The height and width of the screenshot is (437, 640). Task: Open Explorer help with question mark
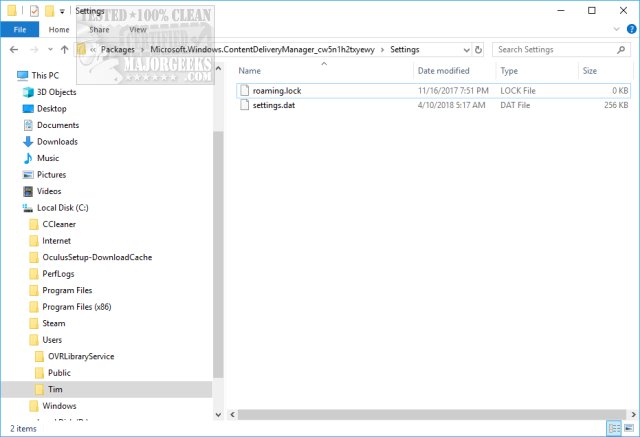631,29
